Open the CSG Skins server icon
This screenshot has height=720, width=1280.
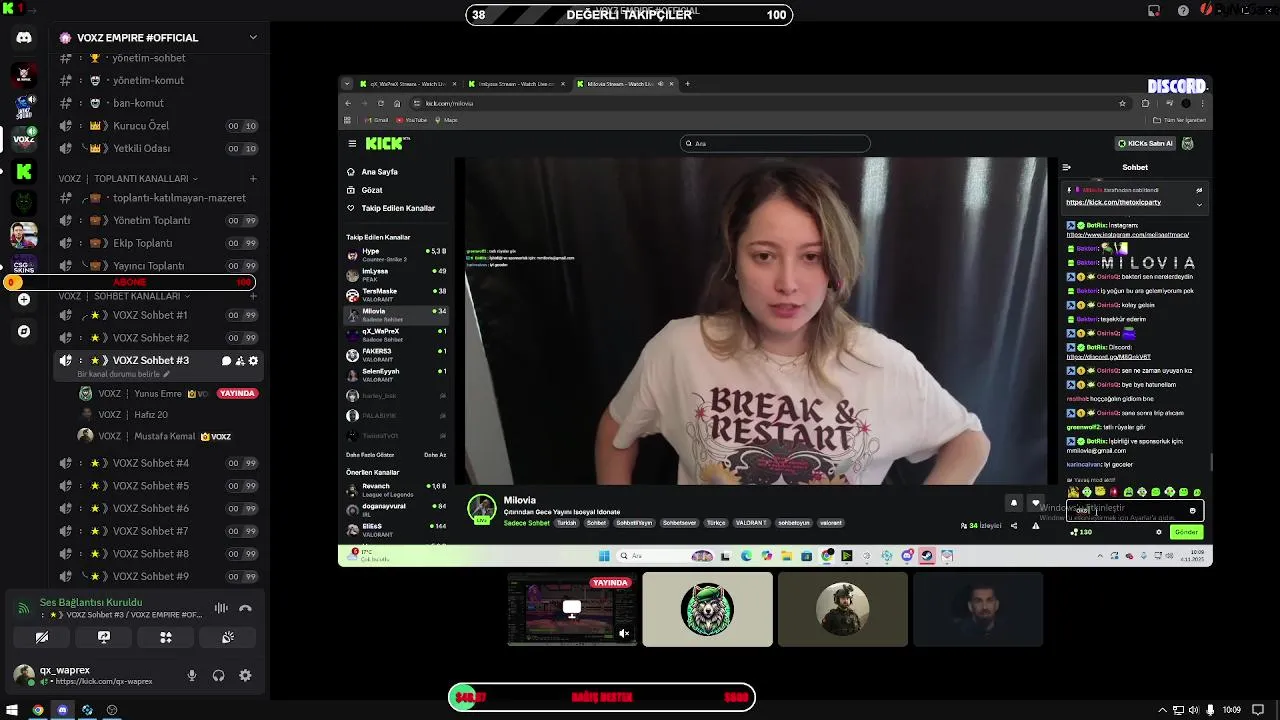(24, 266)
